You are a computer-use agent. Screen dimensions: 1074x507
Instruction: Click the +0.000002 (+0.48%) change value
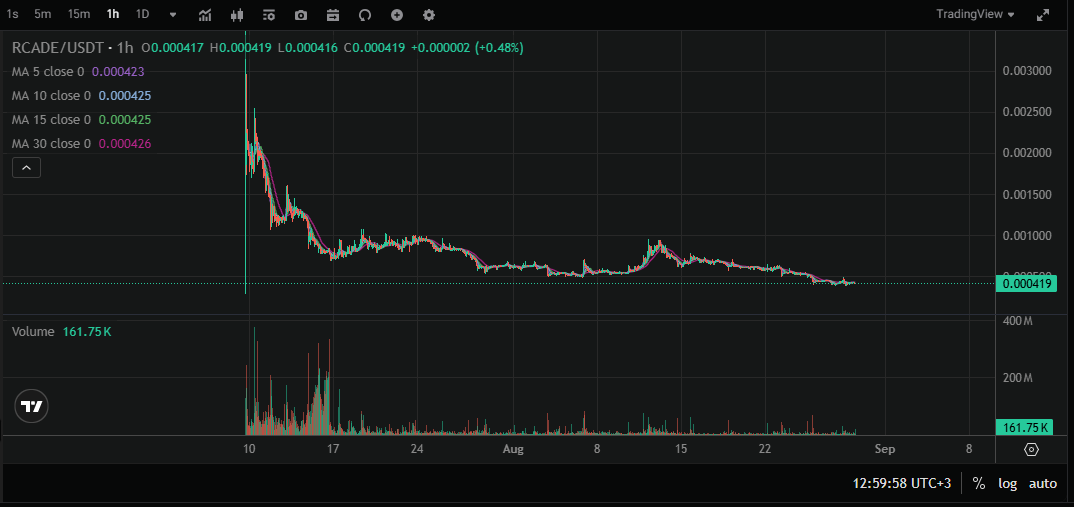(x=467, y=48)
